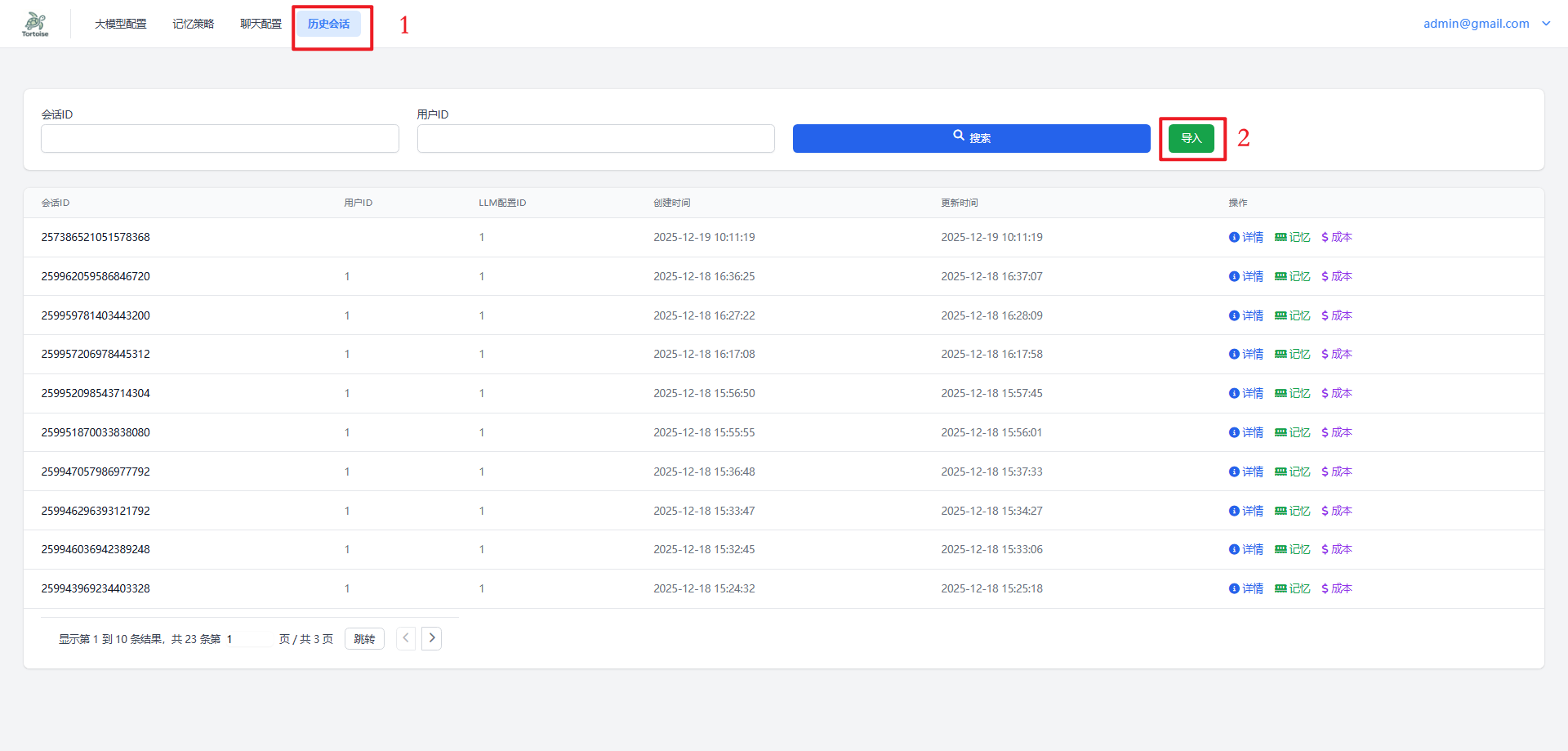The width and height of the screenshot is (1568, 751).
Task: Focus the 用户ID input field
Action: pyautogui.click(x=596, y=138)
